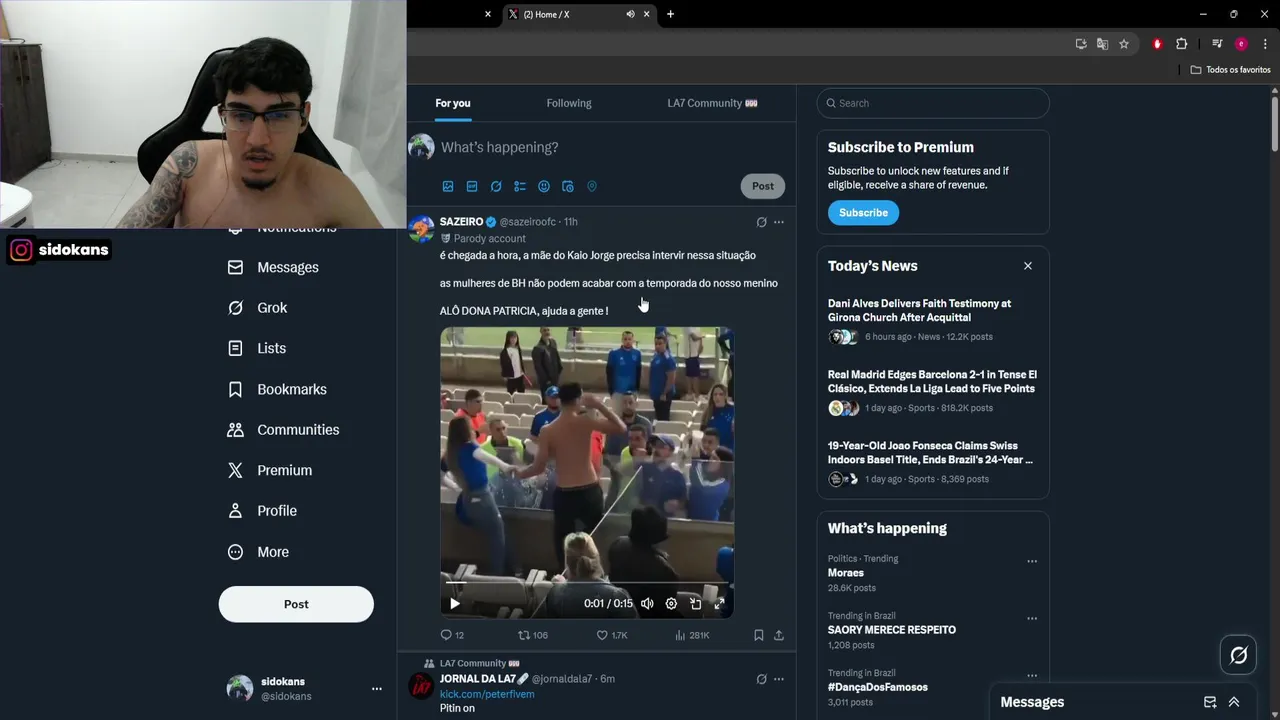
Task: Click the Search box
Action: [x=933, y=103]
